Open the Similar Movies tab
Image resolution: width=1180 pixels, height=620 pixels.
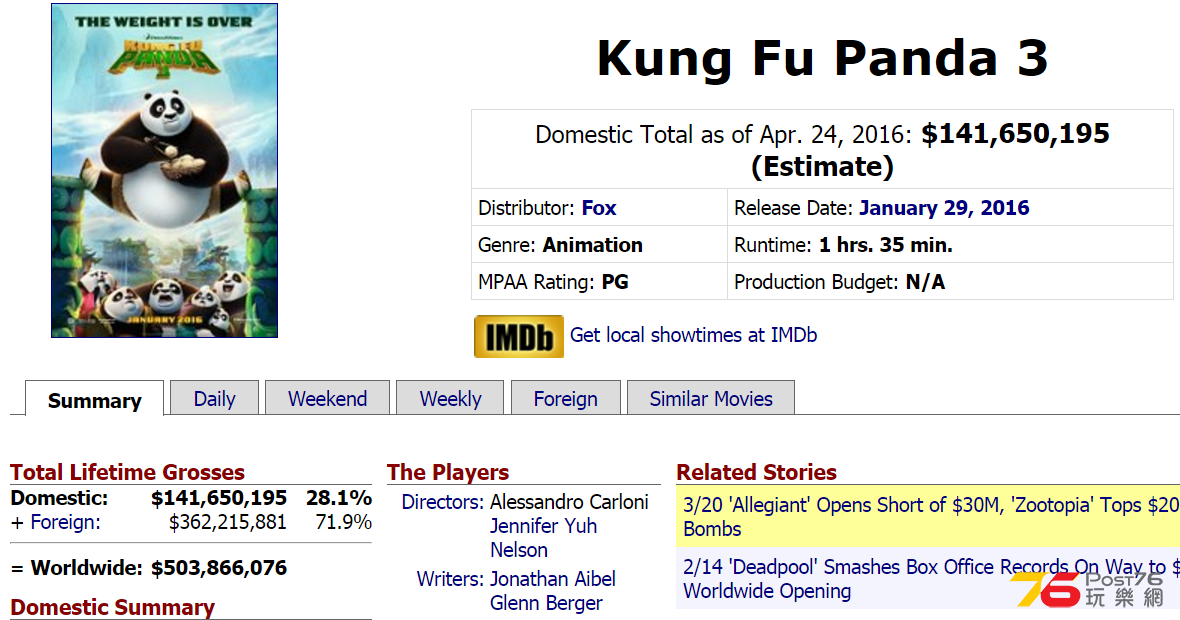(x=711, y=398)
